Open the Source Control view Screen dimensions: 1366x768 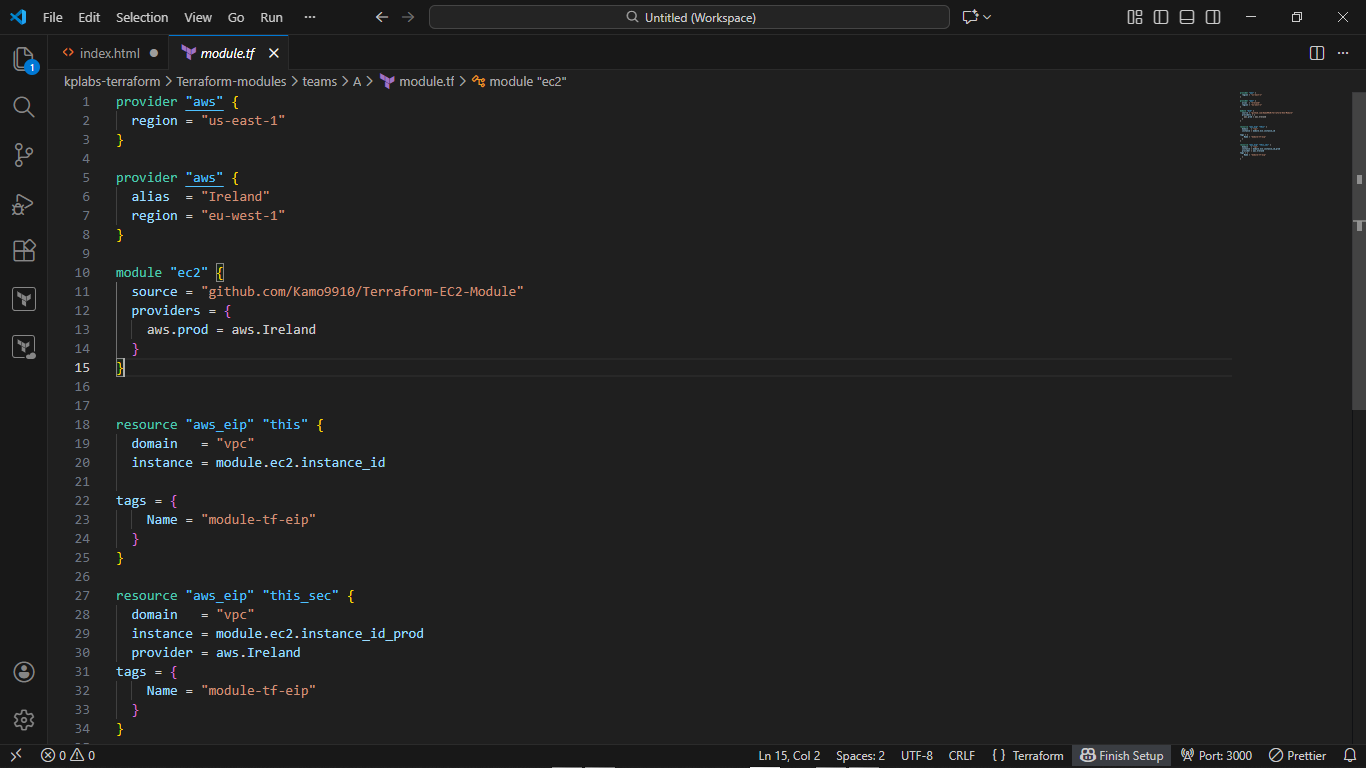tap(24, 155)
